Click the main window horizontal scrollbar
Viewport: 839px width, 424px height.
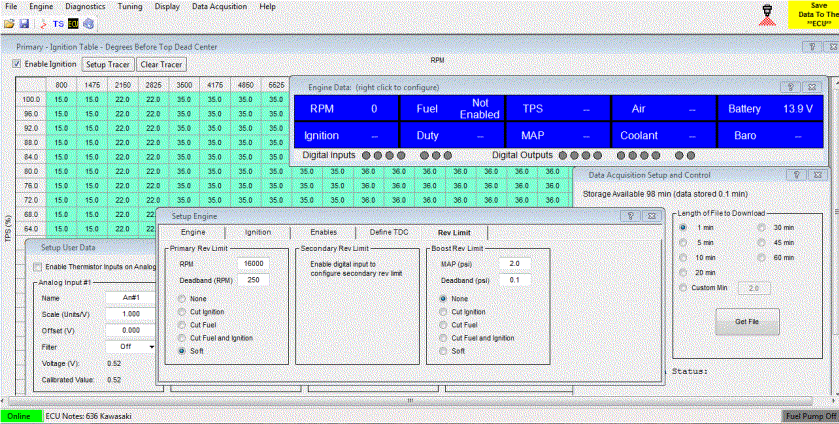(410, 400)
